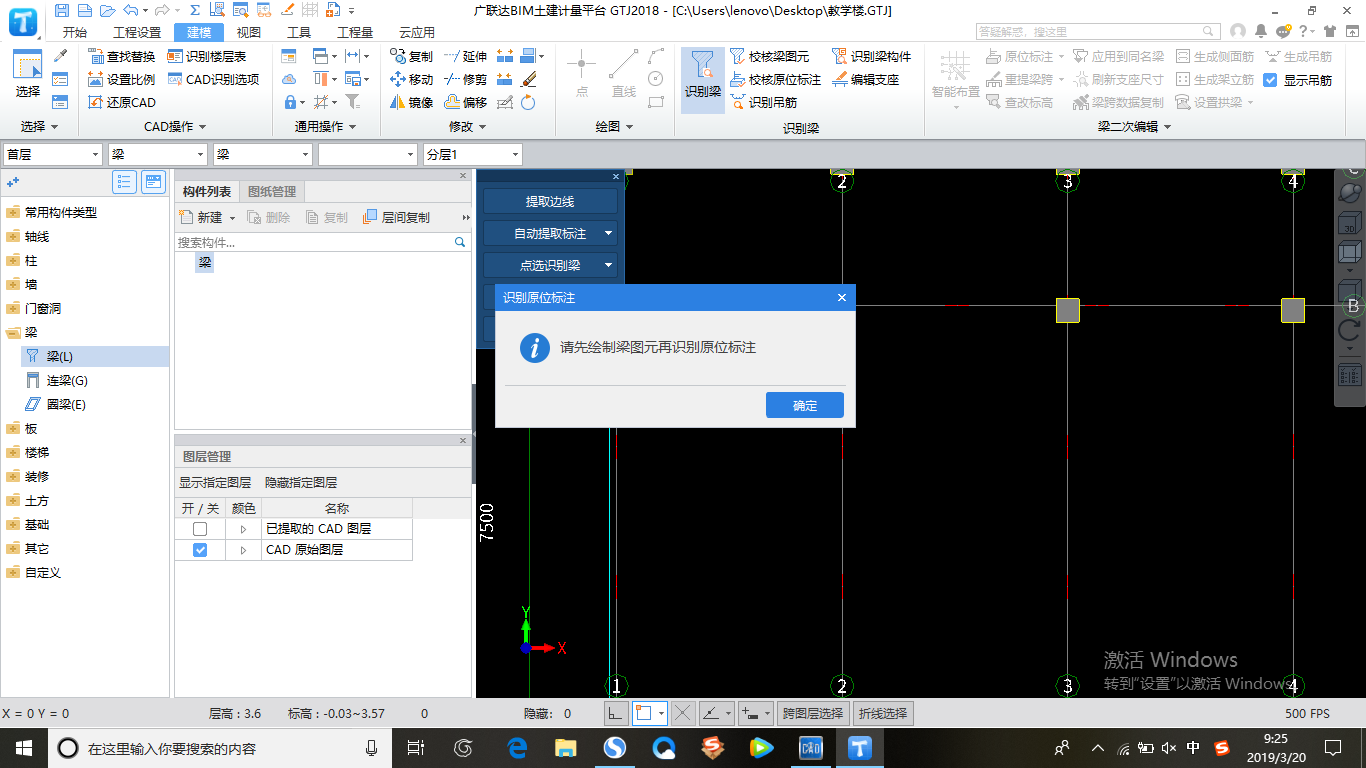Viewport: 1366px width, 768px height.
Task: Open the Task View taskbar button
Action: (415, 747)
